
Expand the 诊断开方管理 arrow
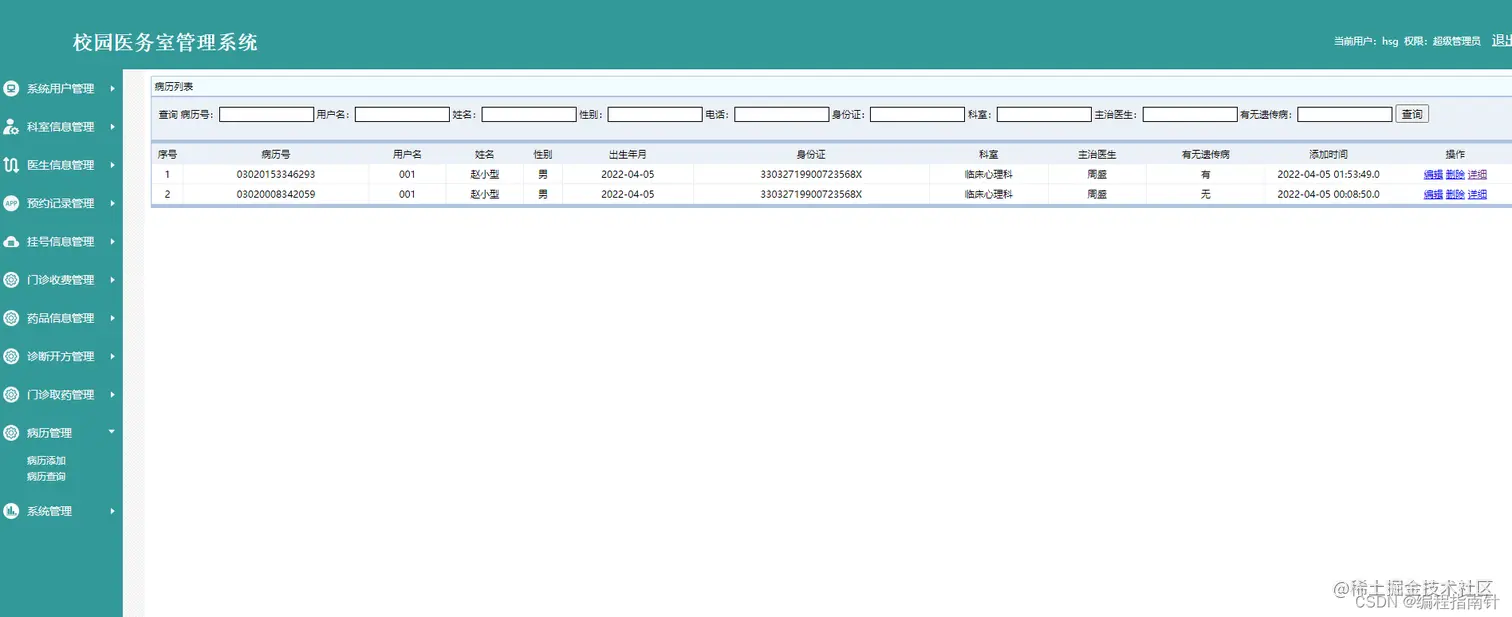coord(112,356)
